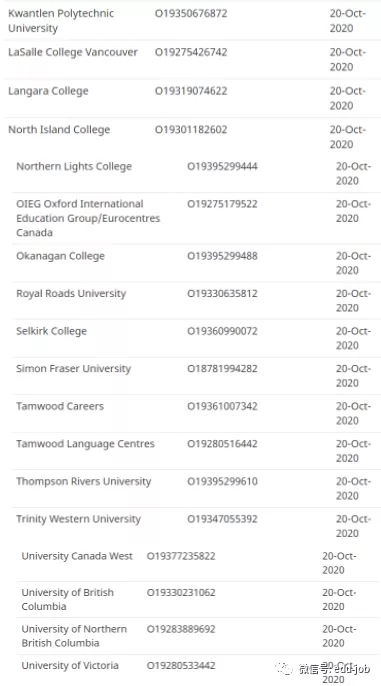Select Northern Lights College name

[x=74, y=167]
